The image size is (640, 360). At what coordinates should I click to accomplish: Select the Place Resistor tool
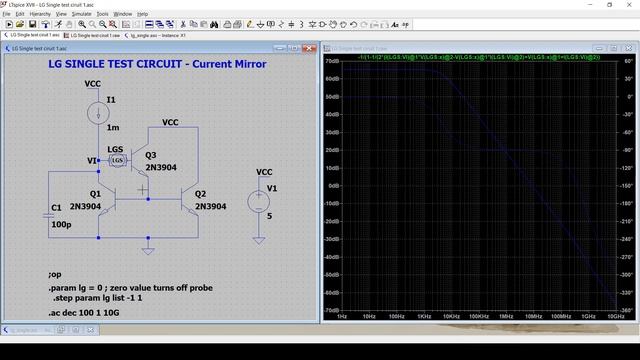[x=281, y=24]
